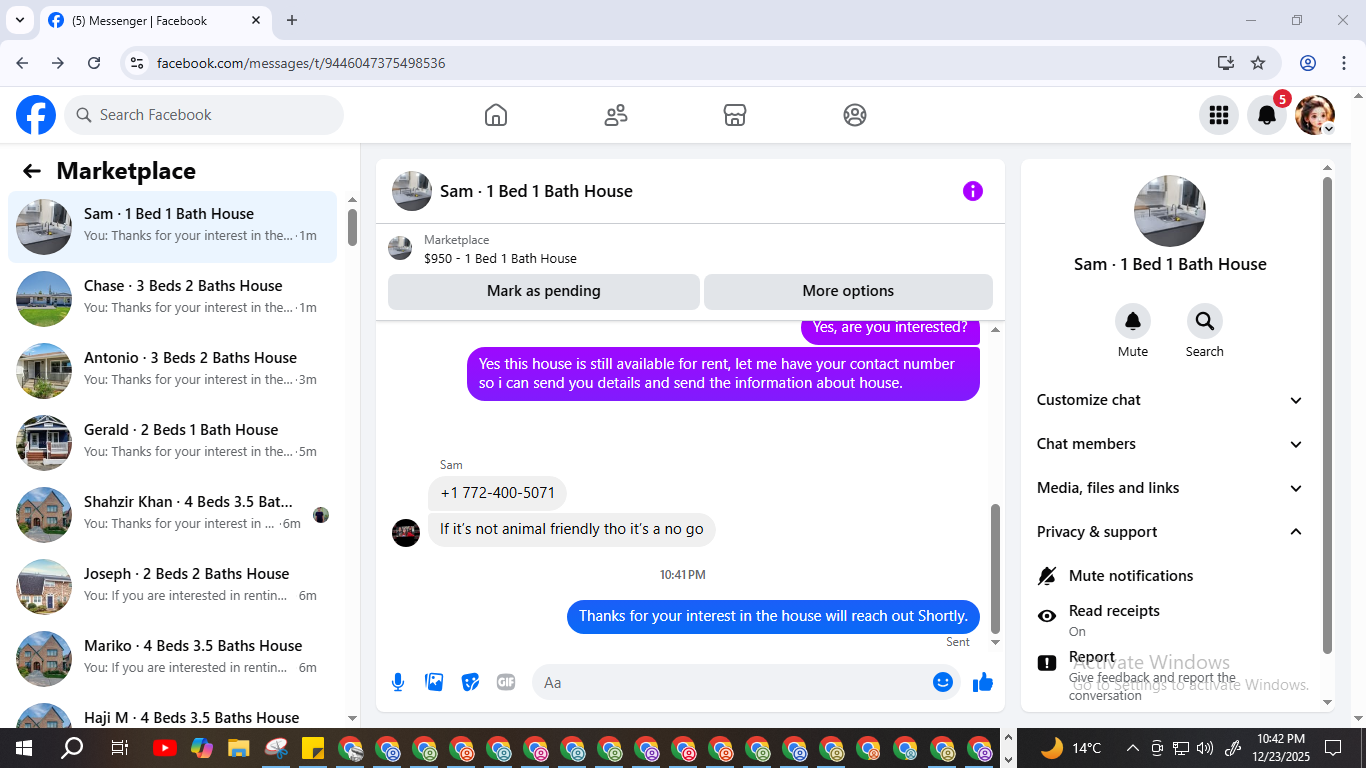Open Chrome's three-dot menu

point(1343,63)
